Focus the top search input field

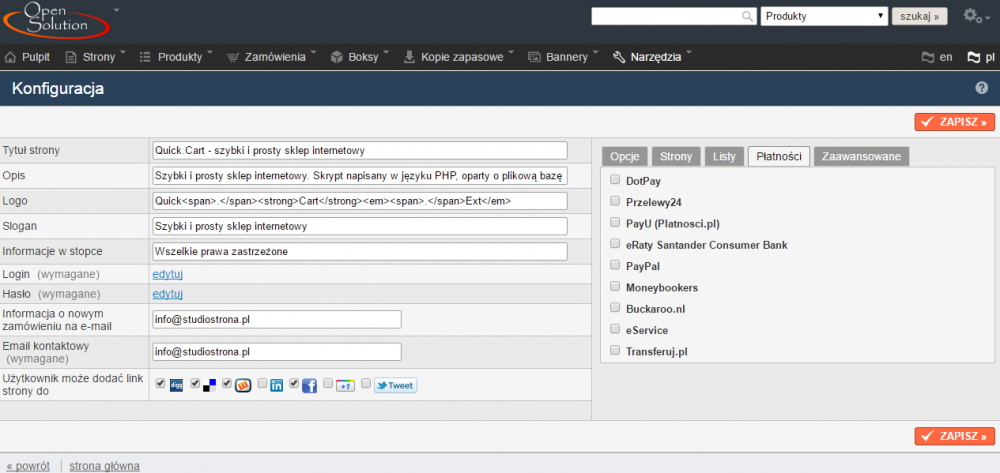click(x=674, y=17)
